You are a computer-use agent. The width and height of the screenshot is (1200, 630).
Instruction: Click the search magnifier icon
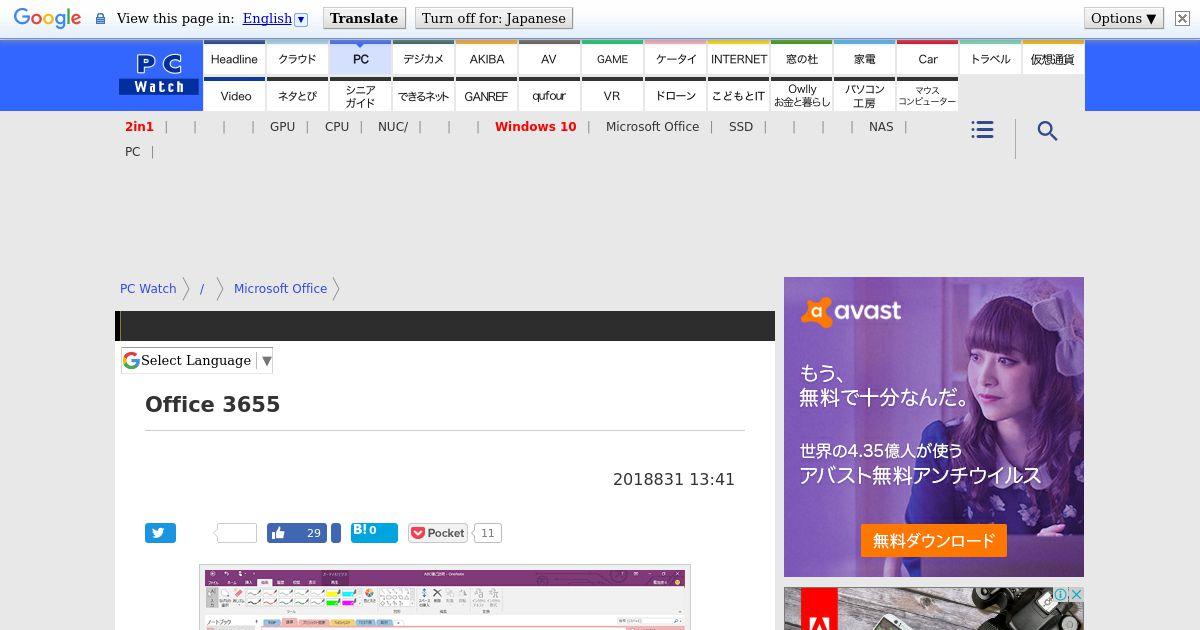pos(1047,131)
